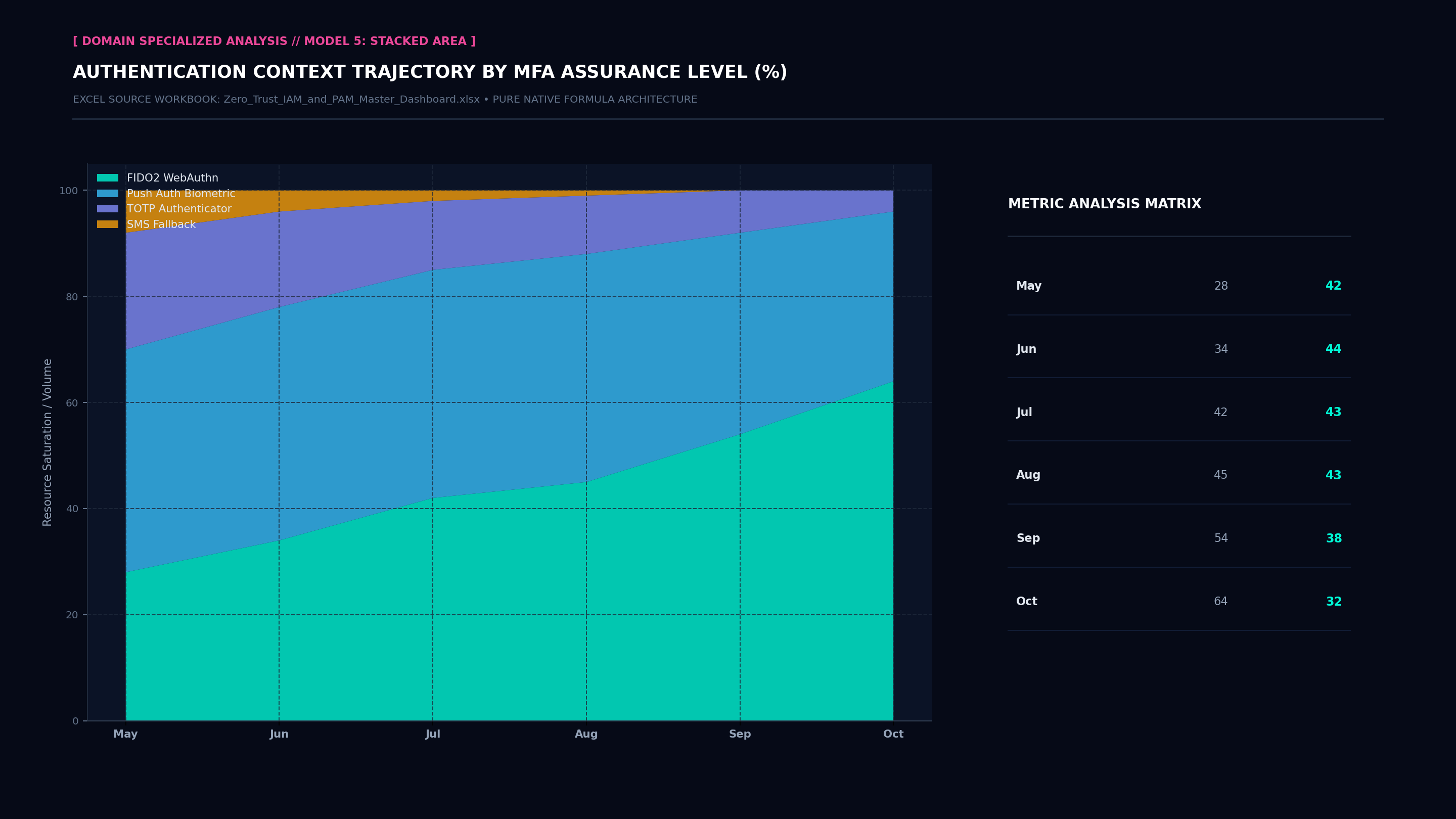The width and height of the screenshot is (1456, 819).
Task: Click highlighted 38 in the Sep row
Action: [1334, 538]
